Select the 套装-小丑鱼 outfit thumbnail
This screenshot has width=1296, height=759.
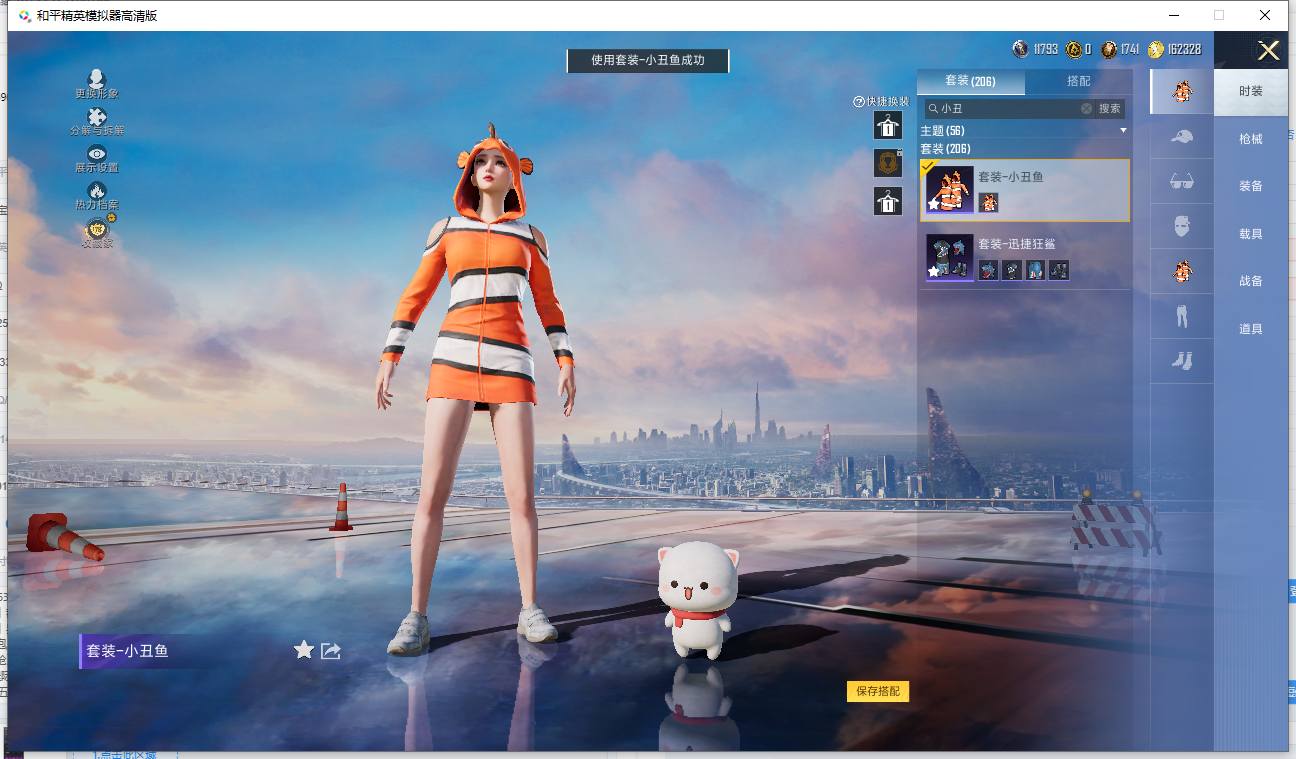[950, 190]
